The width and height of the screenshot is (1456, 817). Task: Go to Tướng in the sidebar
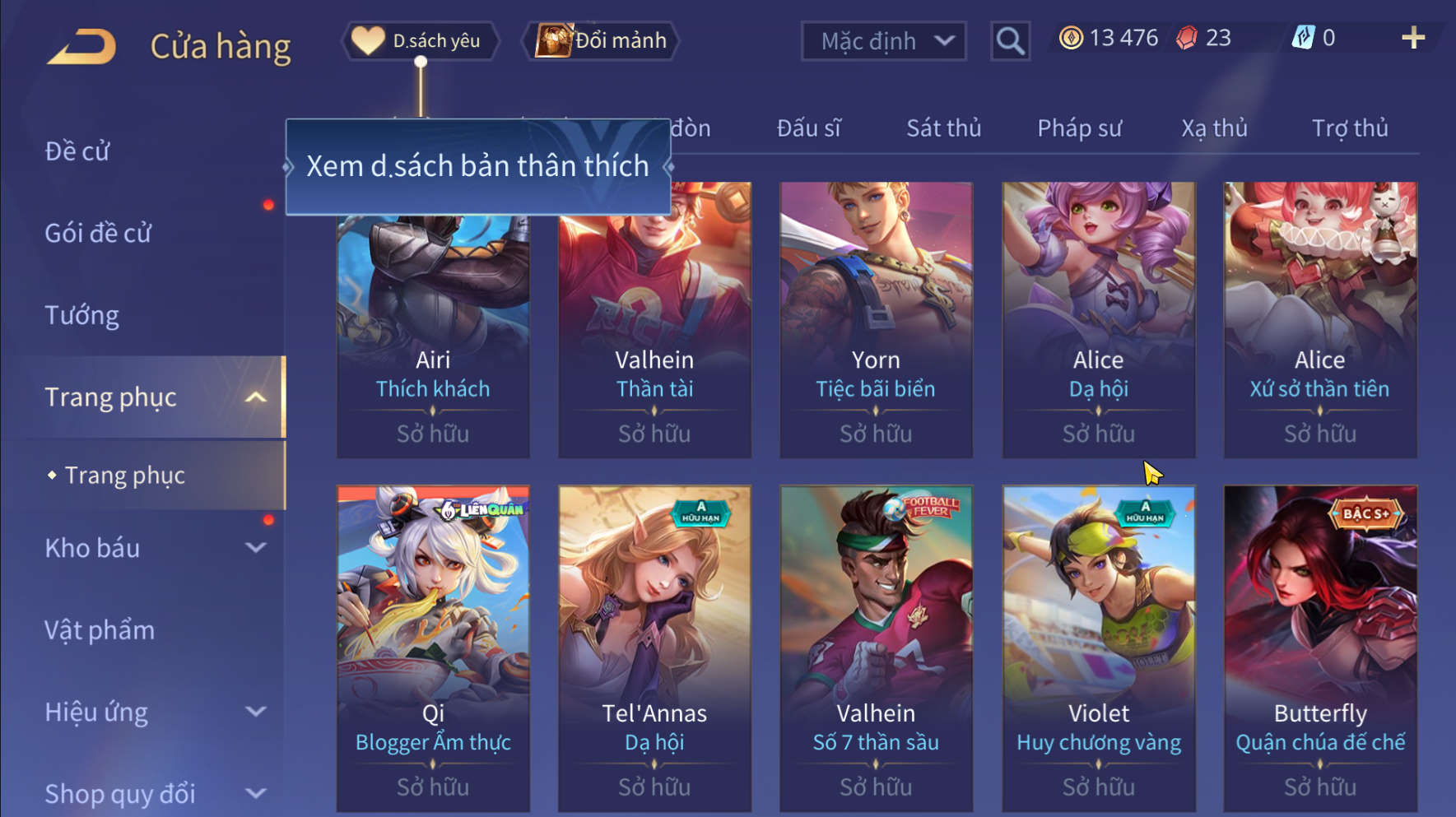click(82, 316)
